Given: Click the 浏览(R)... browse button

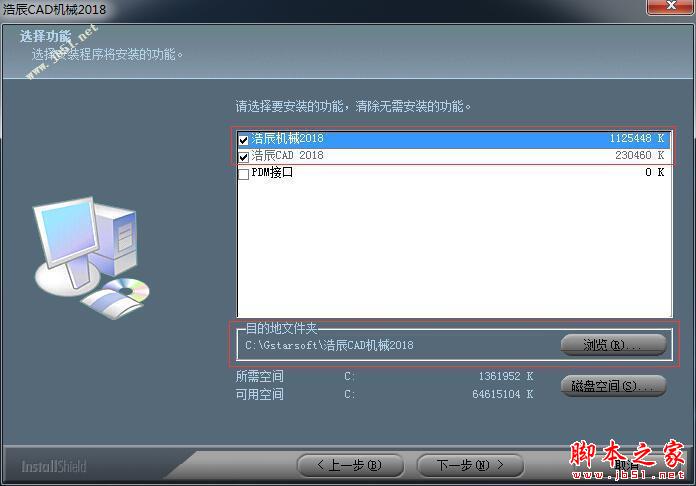Looking at the screenshot, I should coord(613,344).
